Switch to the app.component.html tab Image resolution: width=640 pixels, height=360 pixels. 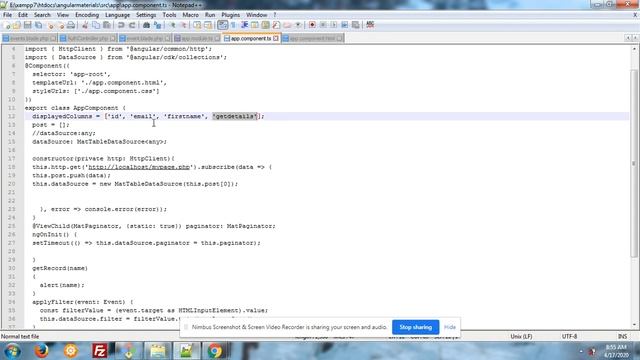click(x=312, y=38)
